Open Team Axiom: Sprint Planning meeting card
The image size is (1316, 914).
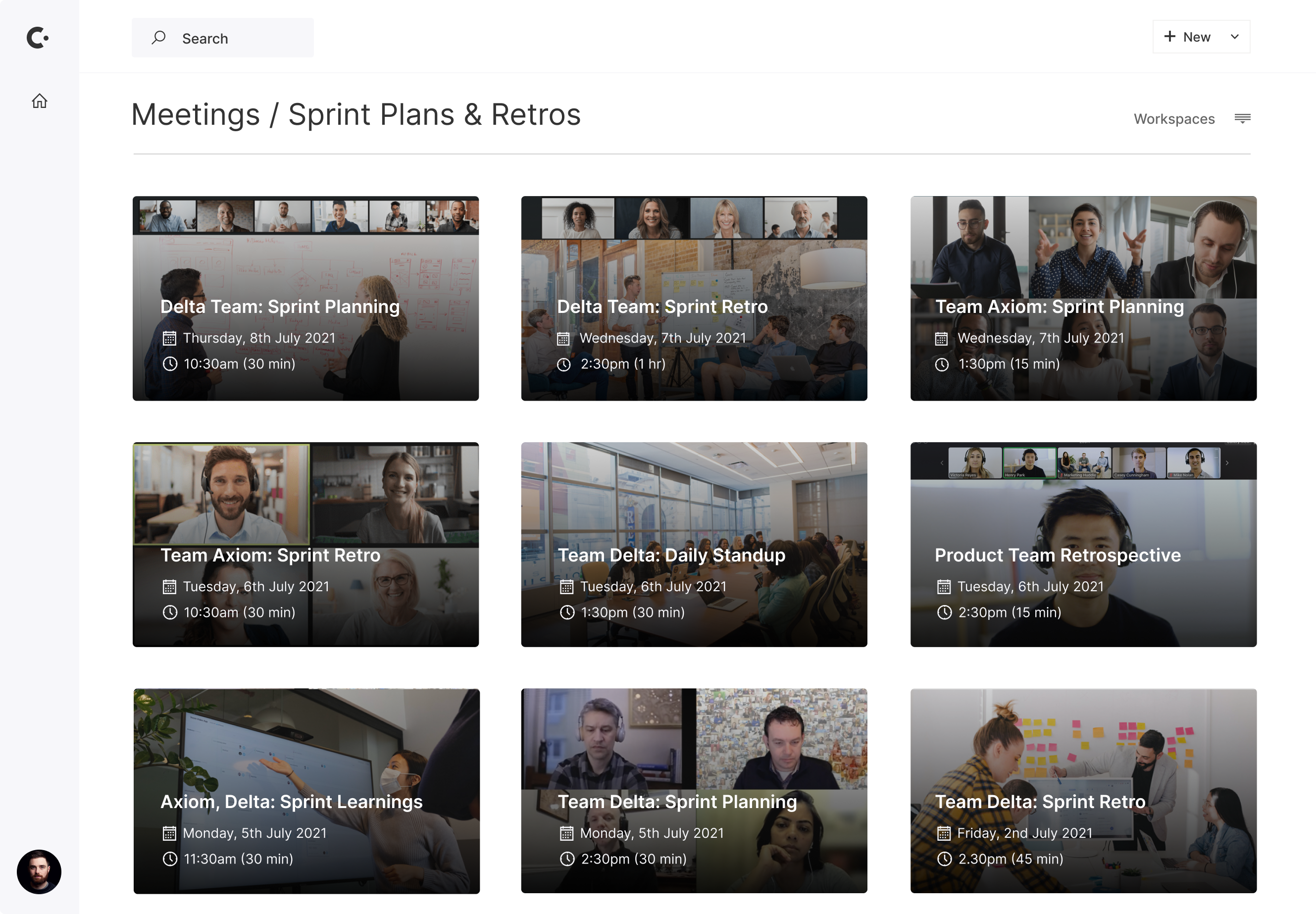point(1083,299)
